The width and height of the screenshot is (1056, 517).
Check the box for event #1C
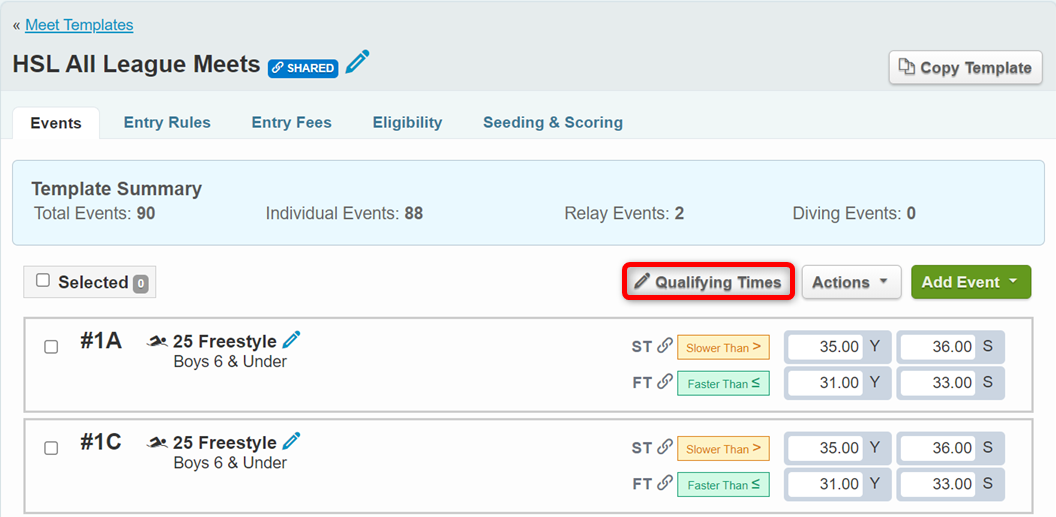(51, 448)
